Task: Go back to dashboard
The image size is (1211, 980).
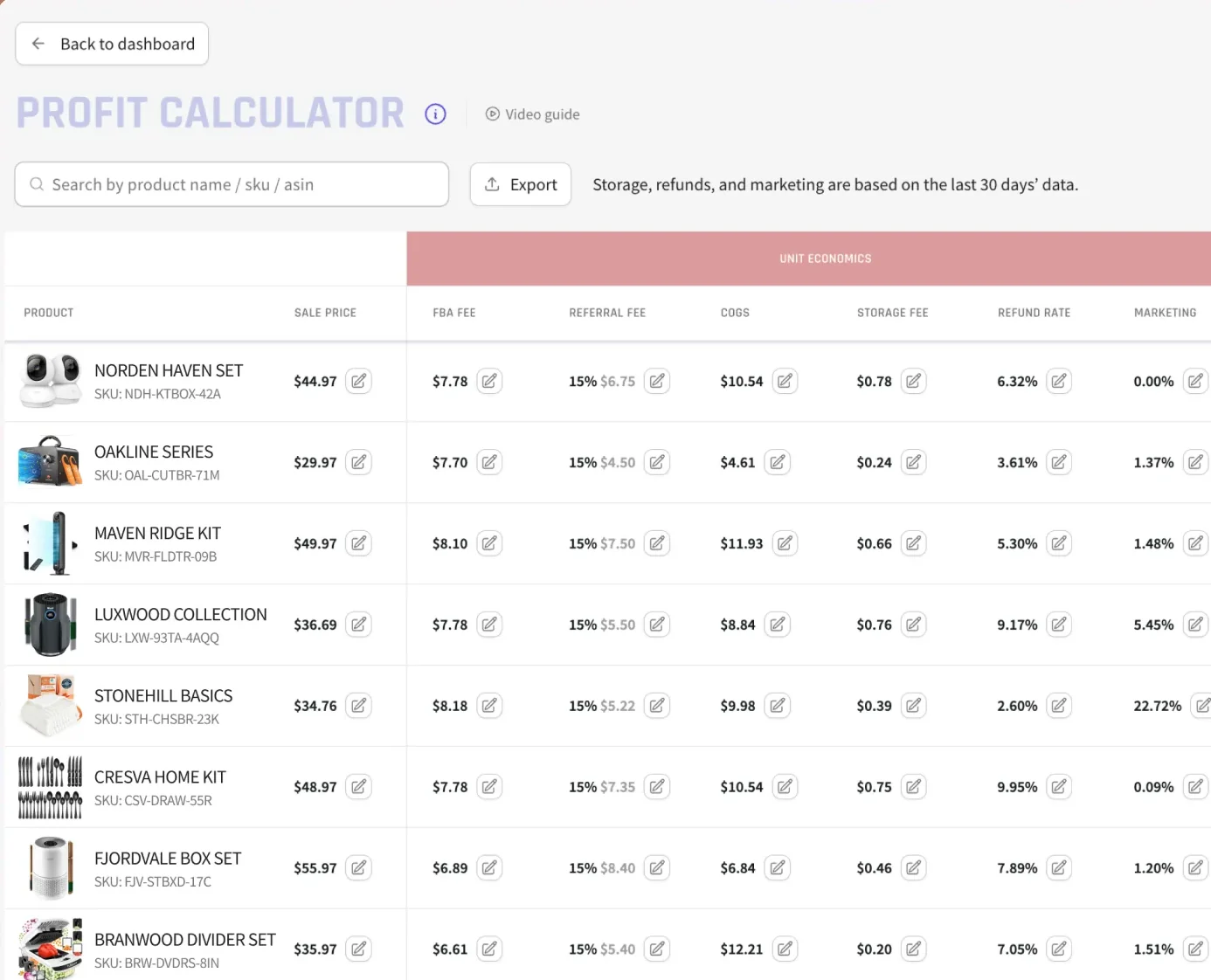Action: pos(112,44)
